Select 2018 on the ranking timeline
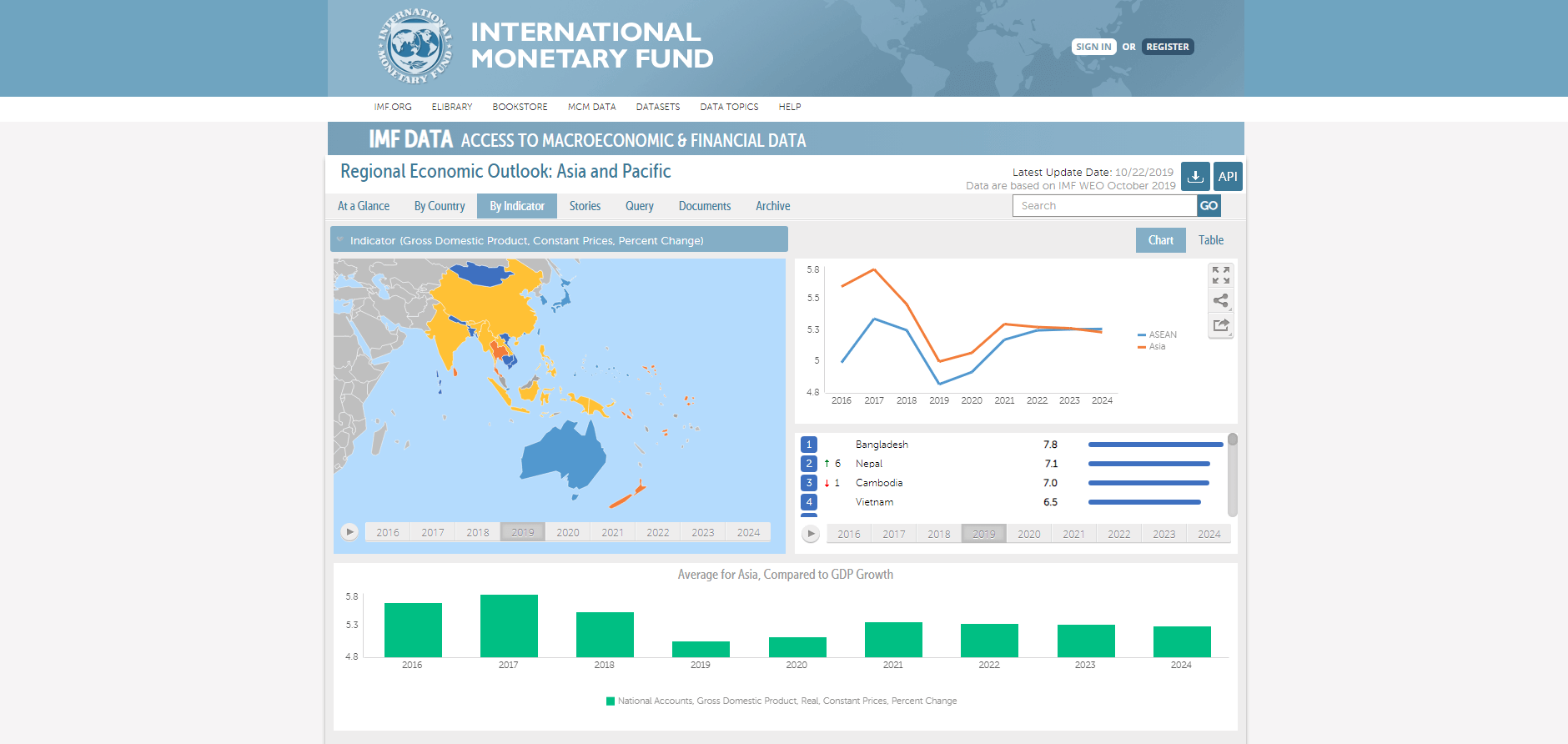 tap(939, 534)
